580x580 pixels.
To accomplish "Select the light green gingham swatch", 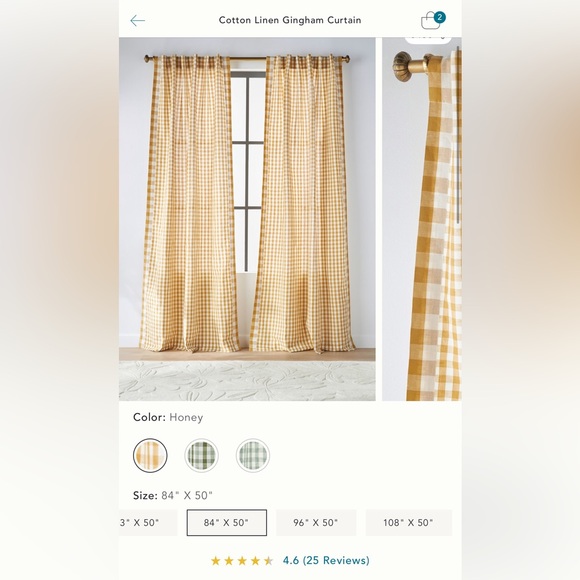I will pyautogui.click(x=253, y=455).
